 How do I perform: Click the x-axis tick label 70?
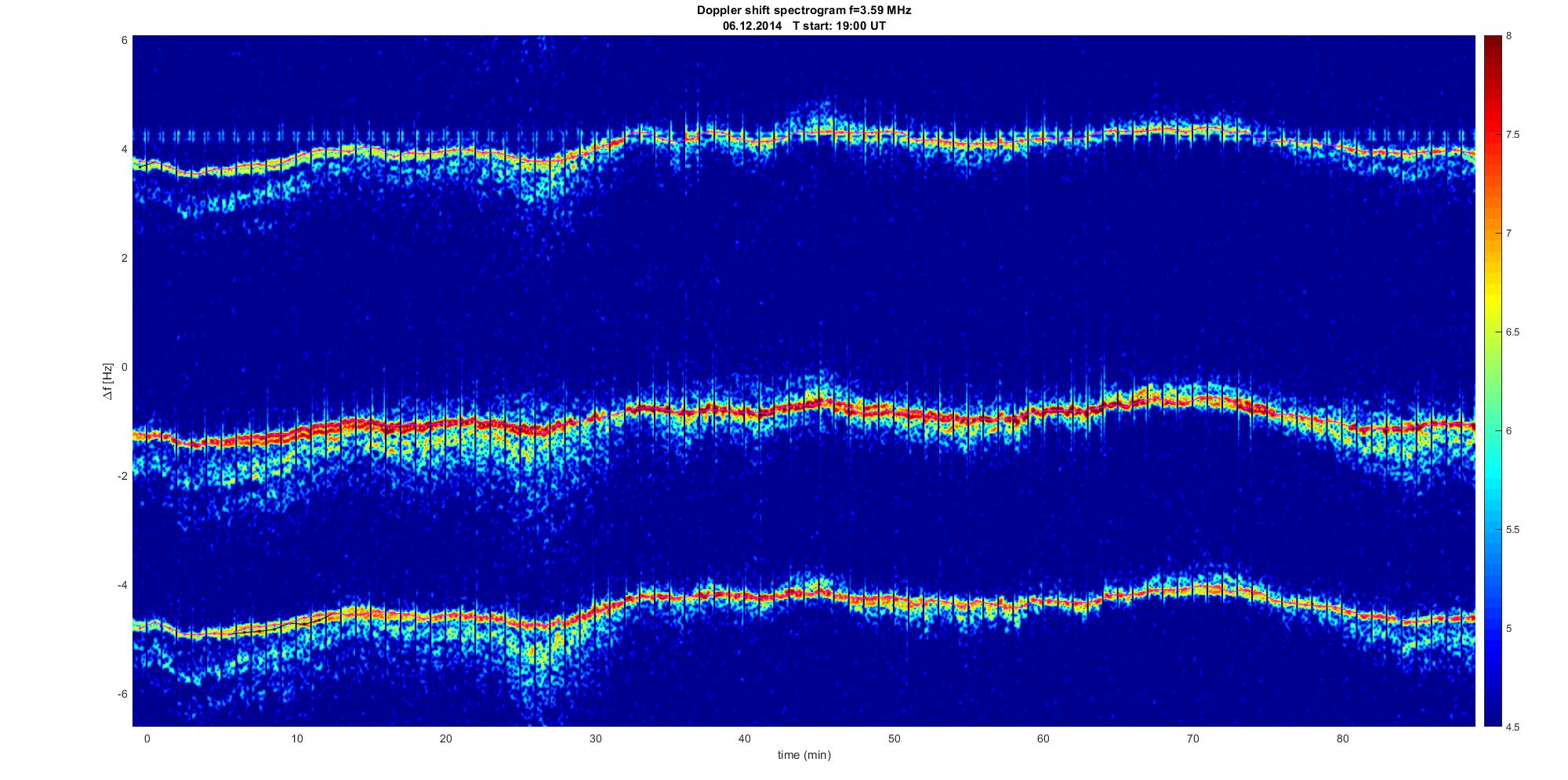1192,739
